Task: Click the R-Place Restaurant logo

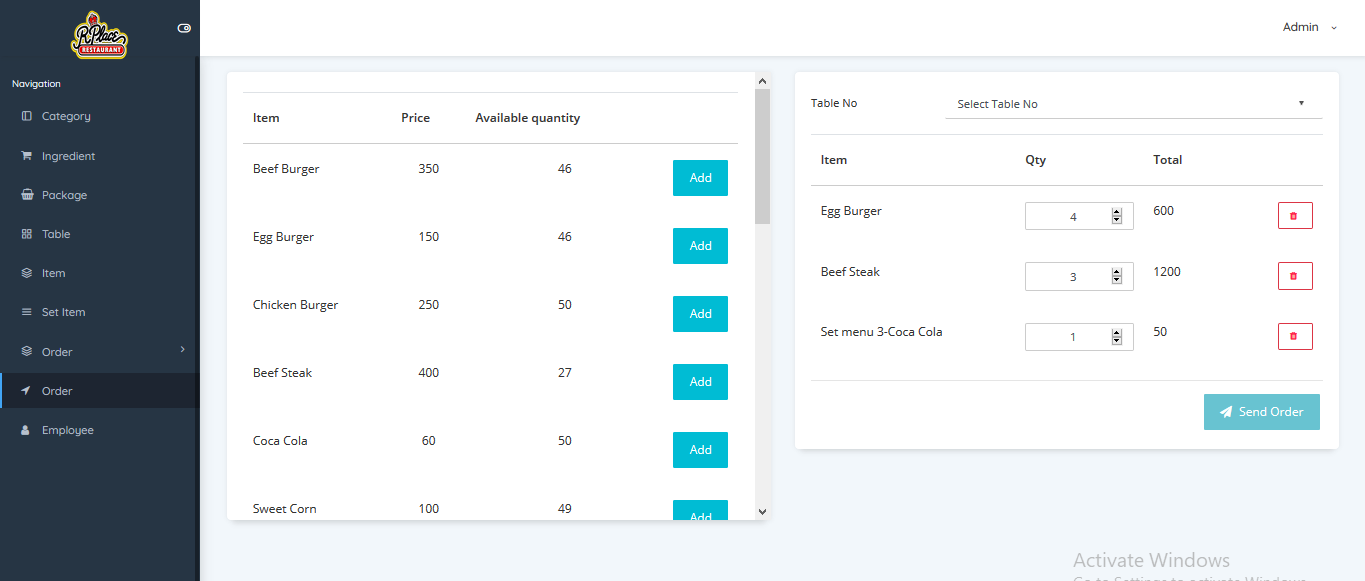Action: tap(100, 36)
